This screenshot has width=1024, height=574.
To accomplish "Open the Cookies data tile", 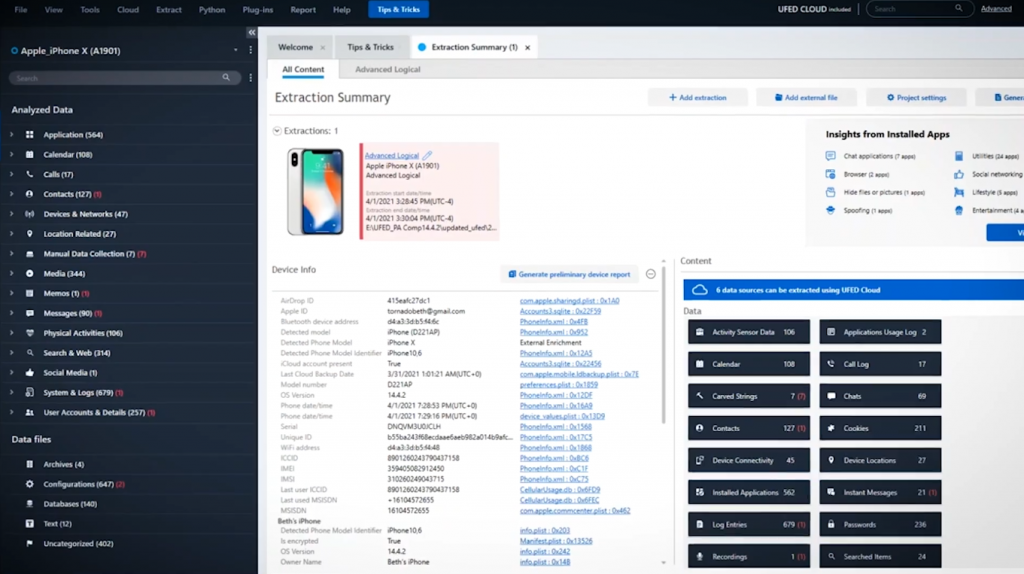I will click(x=880, y=428).
